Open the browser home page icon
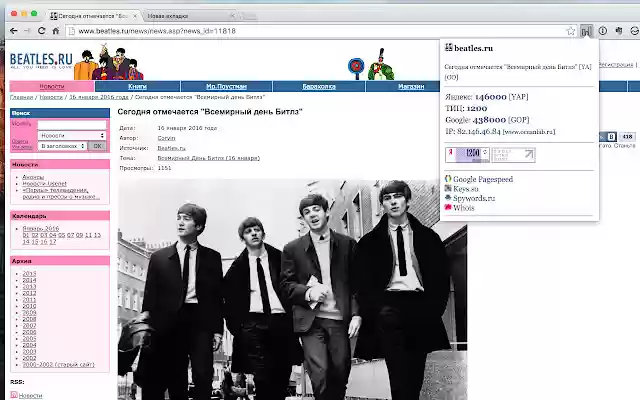 [x=56, y=31]
